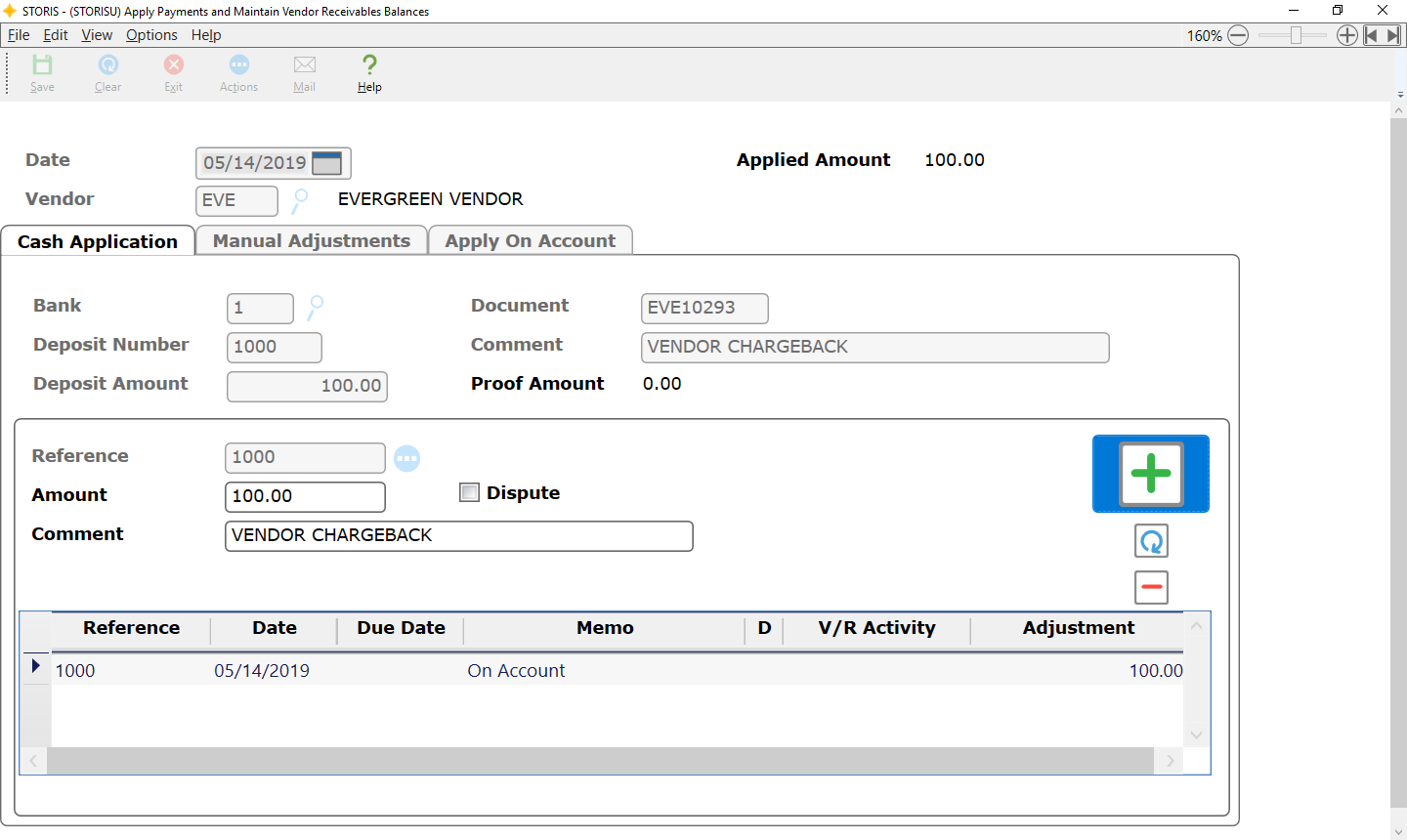This screenshot has width=1407, height=840.
Task: Click the zoom out minus button
Action: (1238, 36)
